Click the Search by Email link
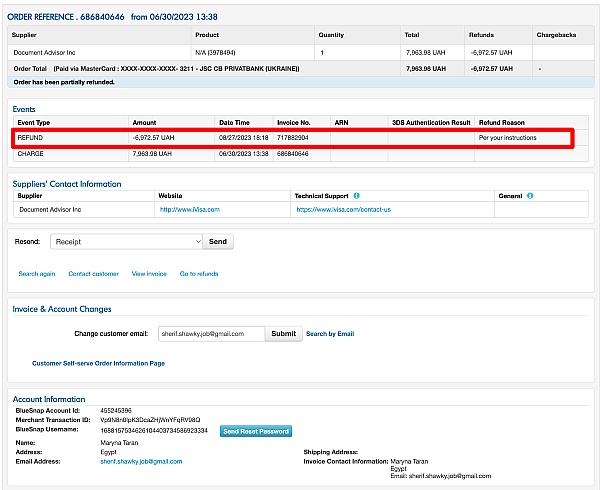This screenshot has width=600, height=490. click(330, 334)
